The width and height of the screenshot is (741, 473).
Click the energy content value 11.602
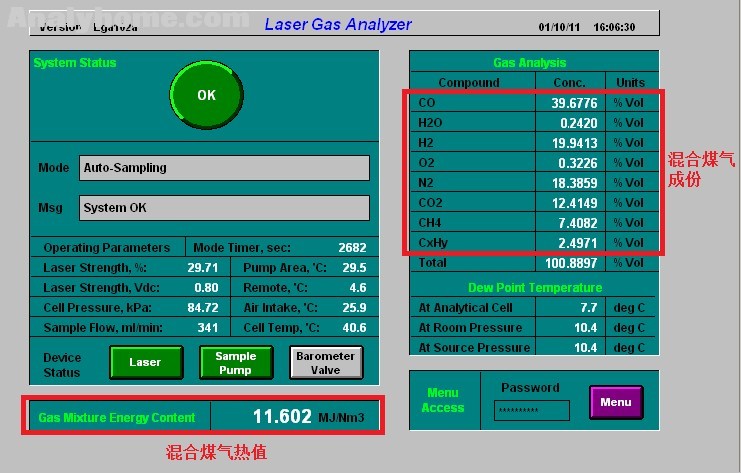pyautogui.click(x=282, y=417)
